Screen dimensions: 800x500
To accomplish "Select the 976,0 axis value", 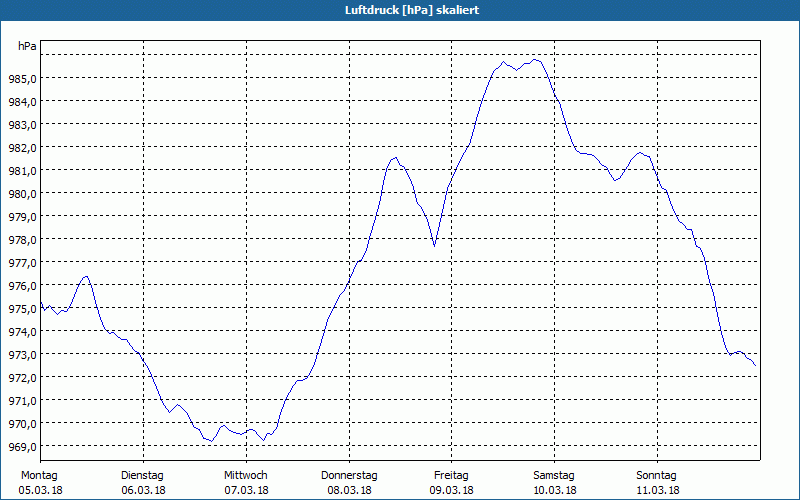I will point(22,285).
